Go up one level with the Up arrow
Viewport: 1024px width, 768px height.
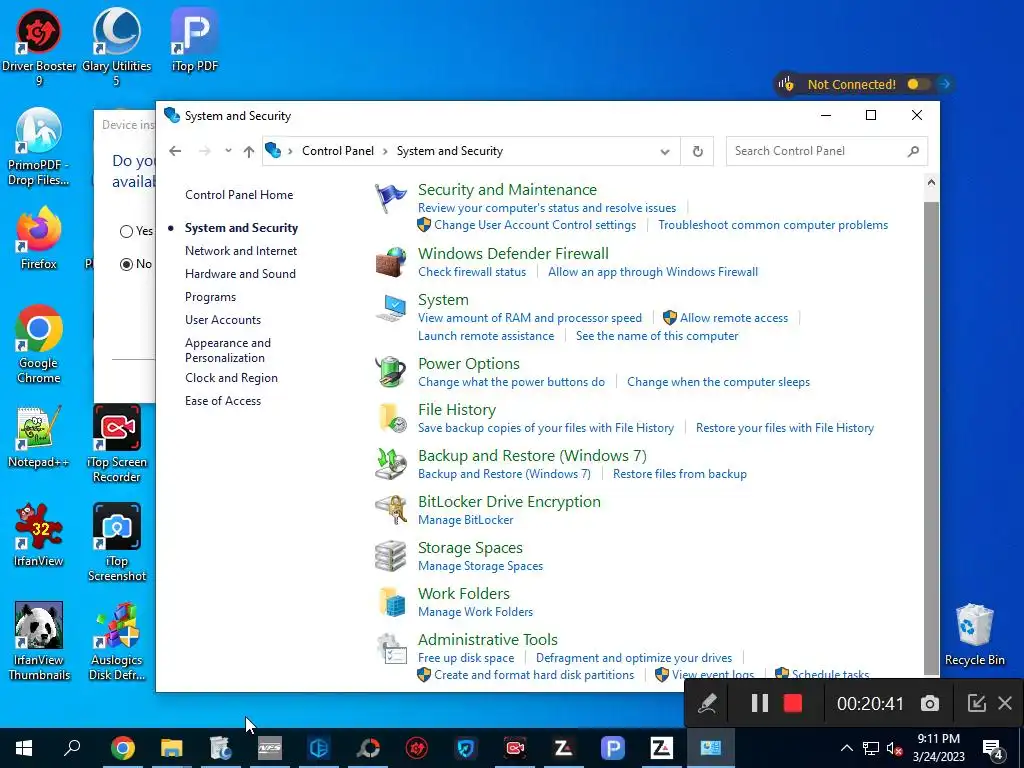click(x=248, y=152)
